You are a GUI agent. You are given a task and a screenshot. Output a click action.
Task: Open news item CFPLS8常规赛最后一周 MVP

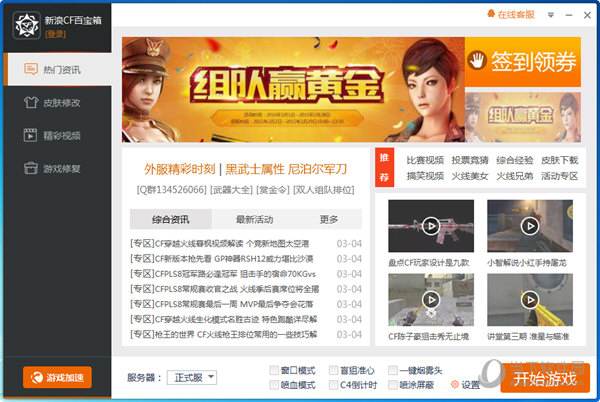222,304
